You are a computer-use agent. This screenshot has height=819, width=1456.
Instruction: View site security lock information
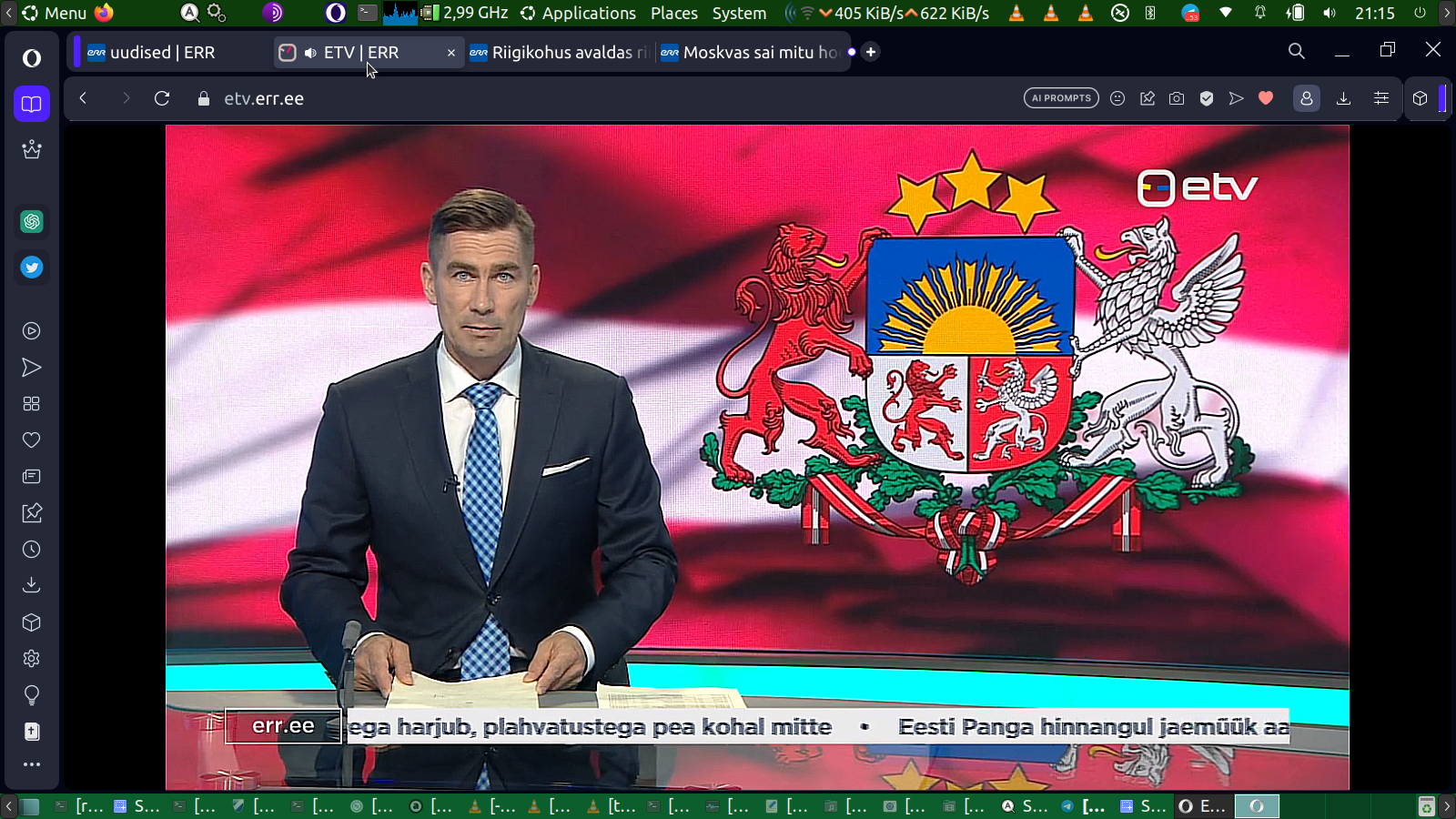point(204,98)
